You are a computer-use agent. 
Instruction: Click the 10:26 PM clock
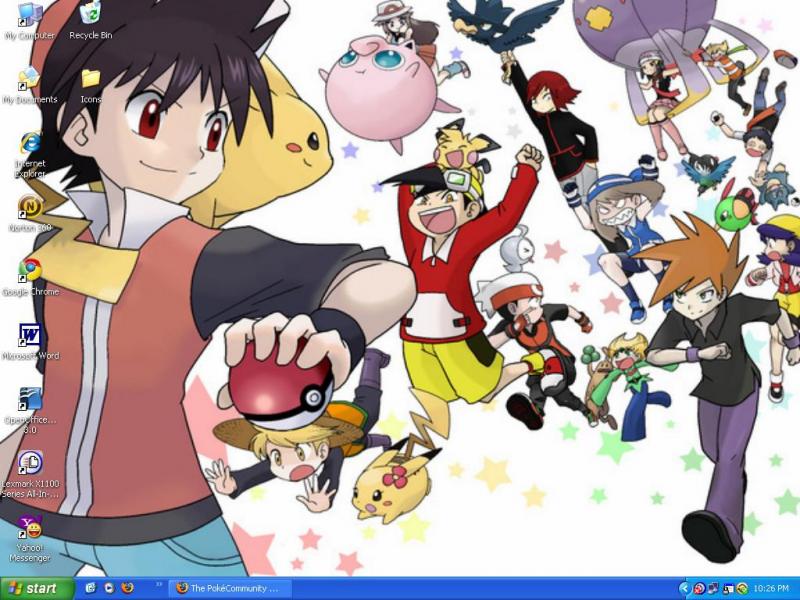[771, 589]
